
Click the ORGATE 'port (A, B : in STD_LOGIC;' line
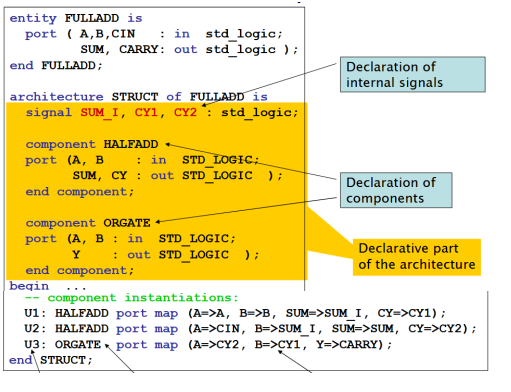pyautogui.click(x=130, y=239)
